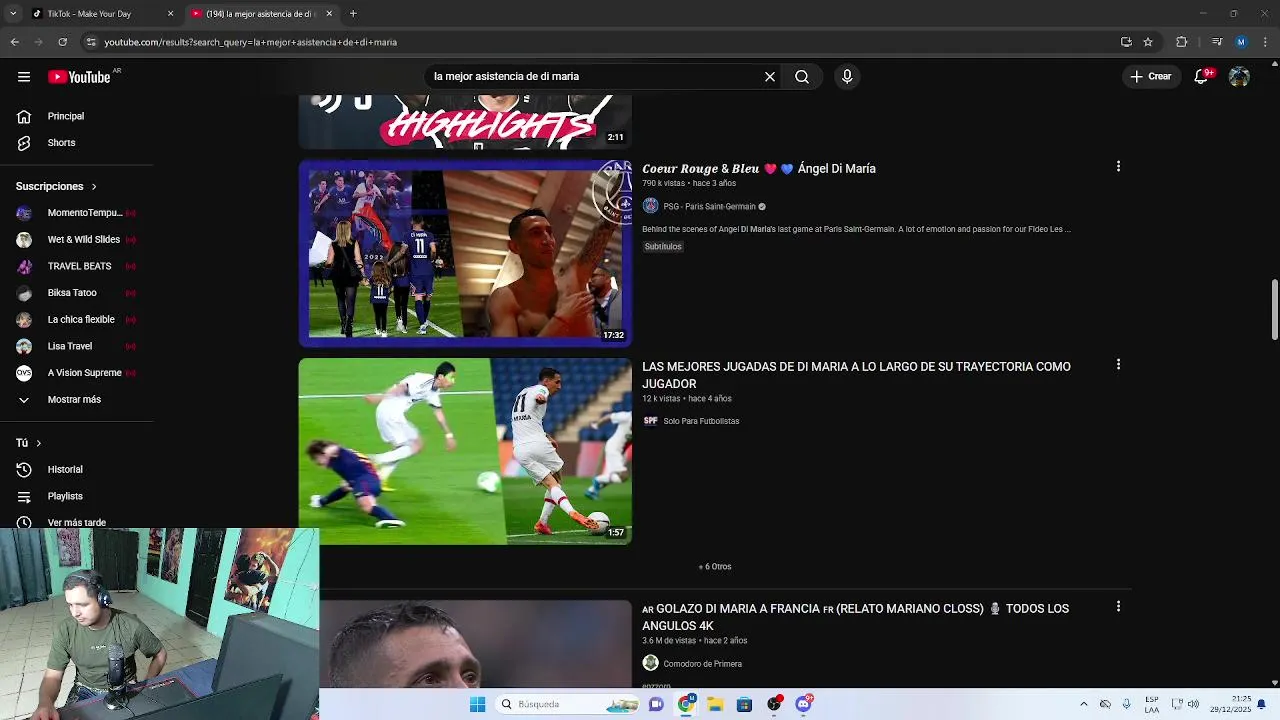Open the Biksa Tatoo channel avatar
This screenshot has height=720, width=1280.
click(x=24, y=293)
